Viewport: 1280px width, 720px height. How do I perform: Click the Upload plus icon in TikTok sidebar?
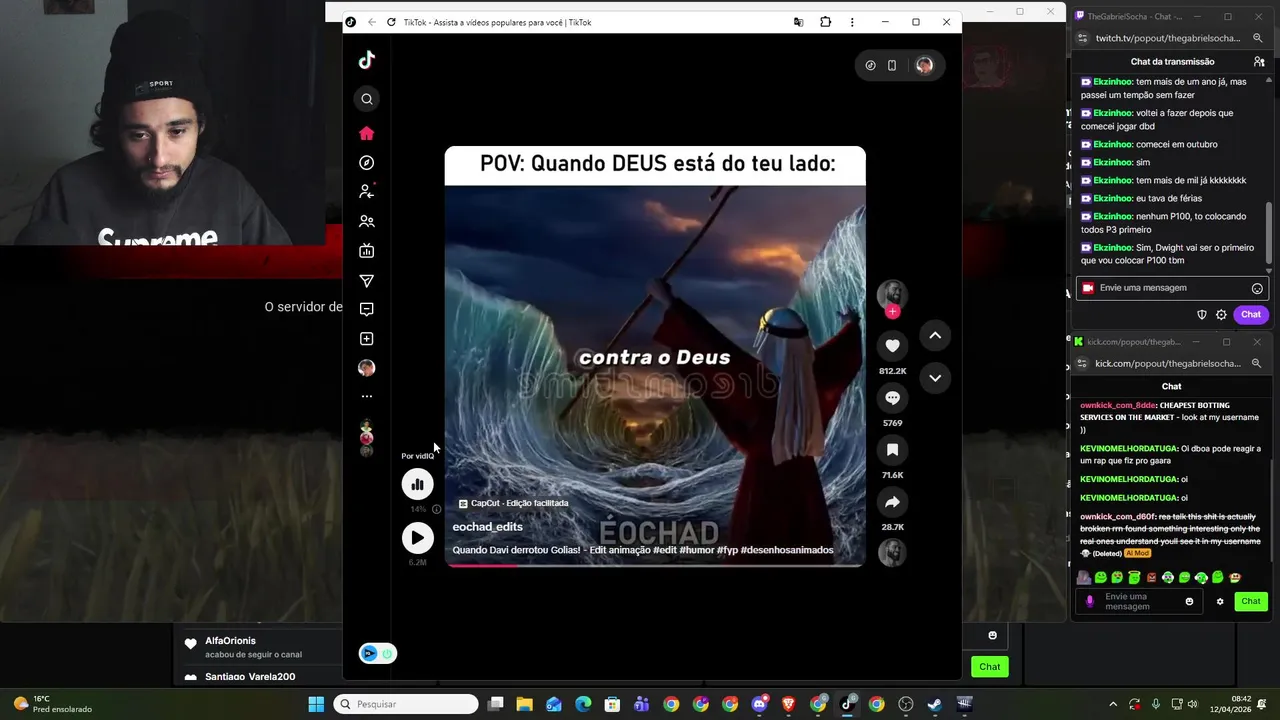click(x=367, y=339)
